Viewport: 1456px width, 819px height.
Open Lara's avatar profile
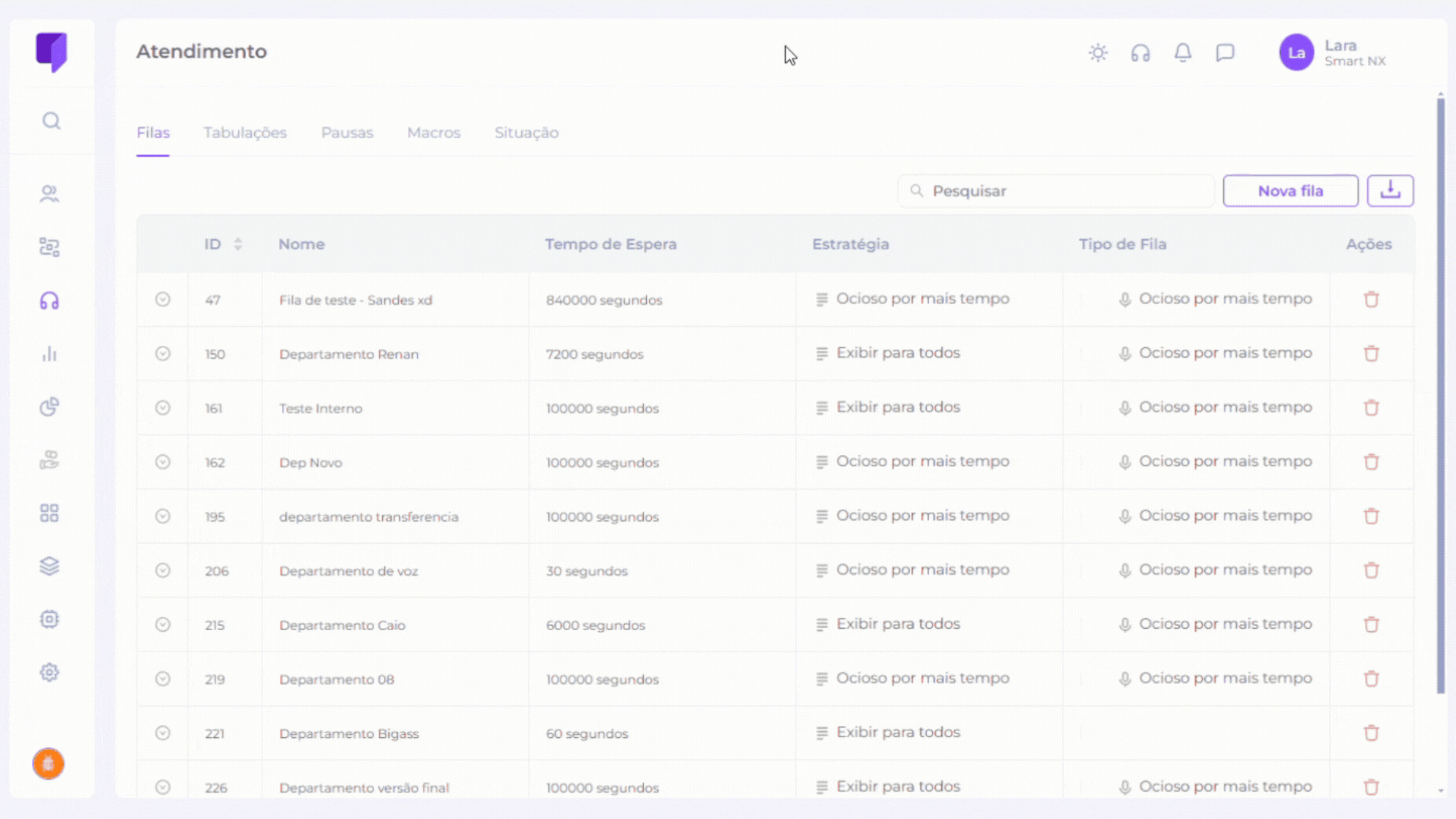click(1297, 53)
